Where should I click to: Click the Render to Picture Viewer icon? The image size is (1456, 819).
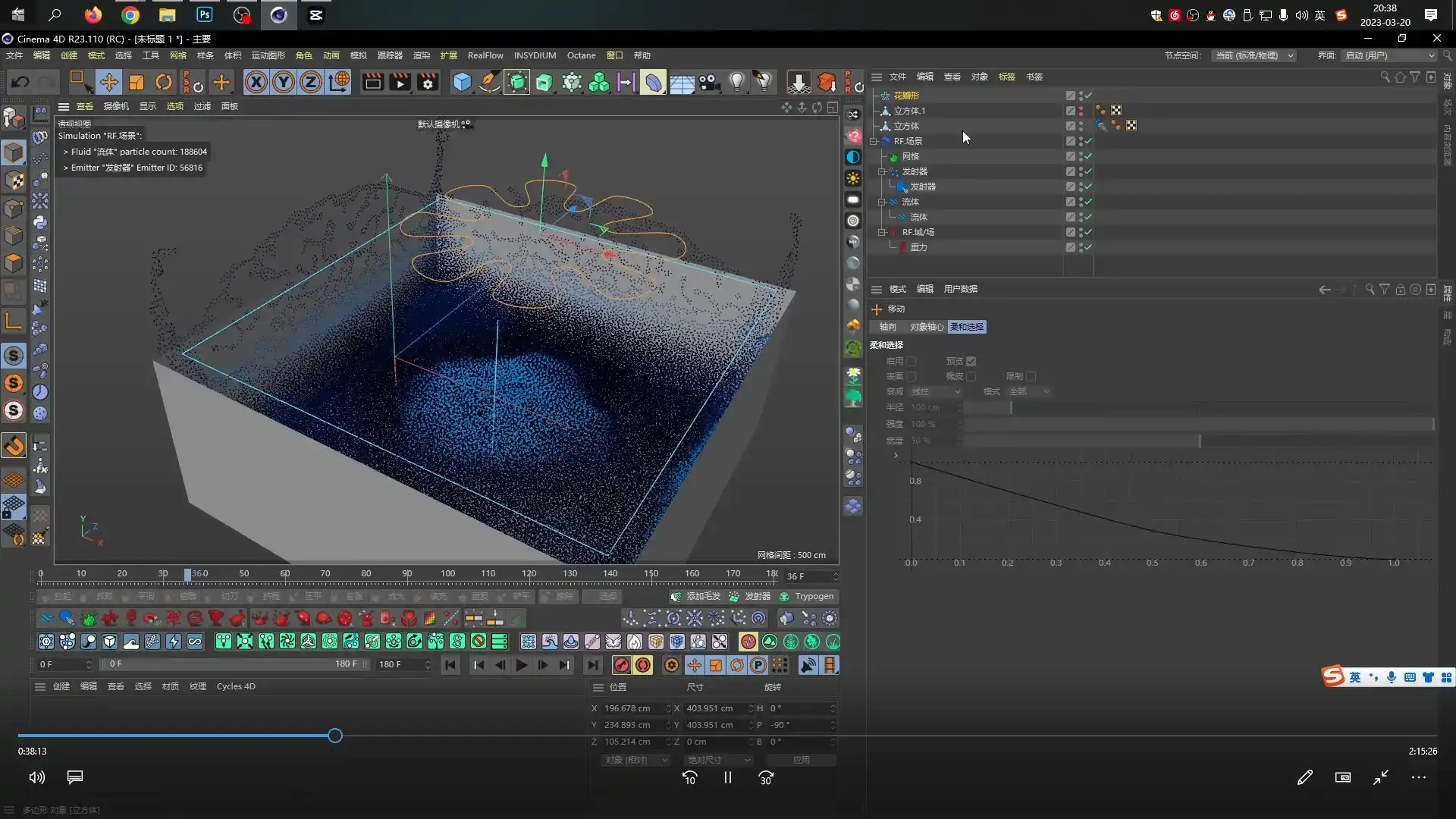tap(400, 82)
